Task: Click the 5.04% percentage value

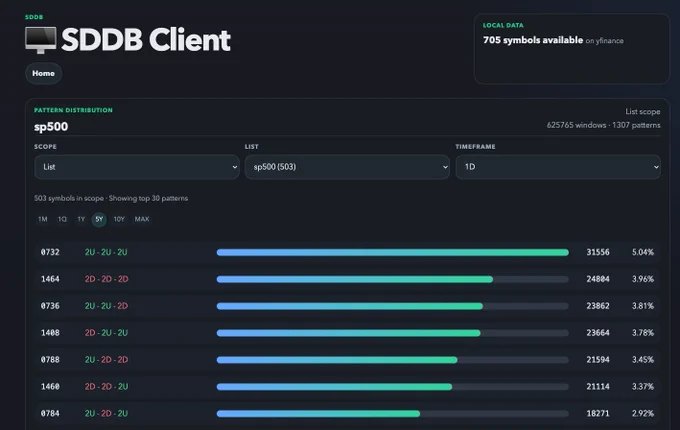Action: (x=643, y=252)
